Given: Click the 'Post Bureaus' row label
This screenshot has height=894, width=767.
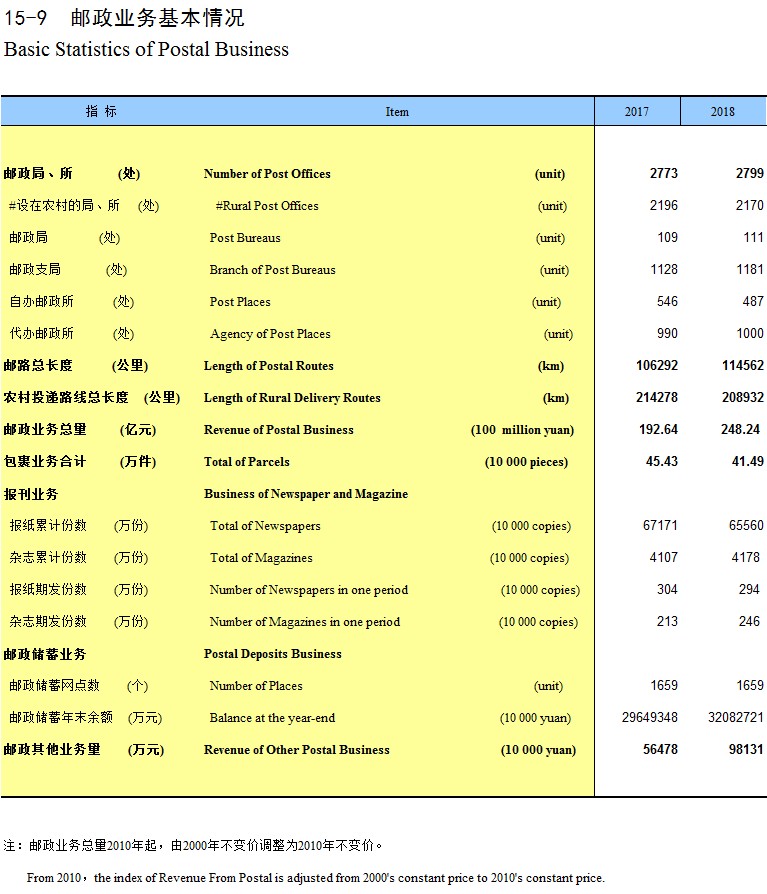Looking at the screenshot, I should click(245, 238).
